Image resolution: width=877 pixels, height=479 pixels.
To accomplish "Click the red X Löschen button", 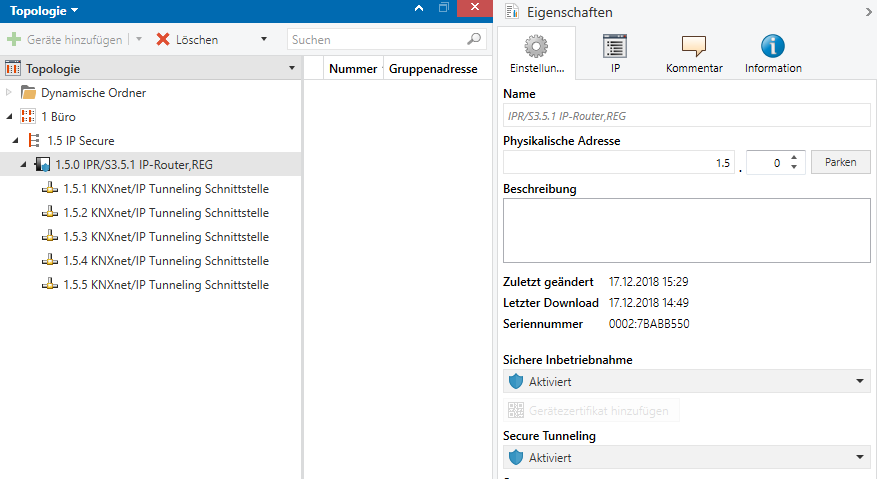I will tap(187, 40).
